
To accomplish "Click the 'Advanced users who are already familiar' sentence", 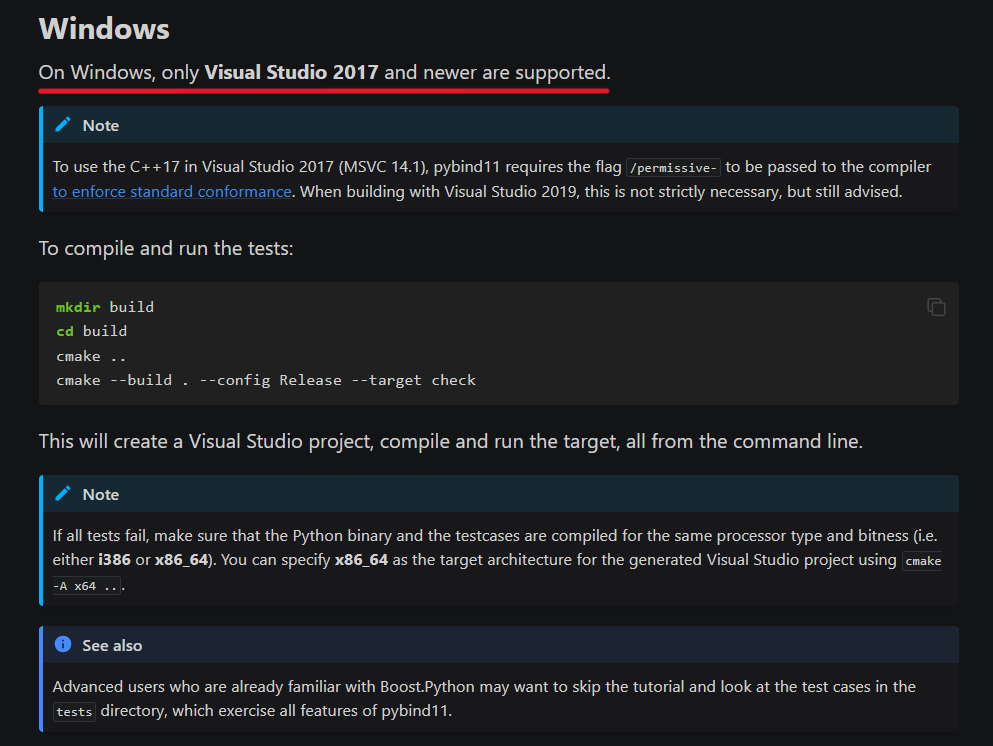I will click(x=484, y=699).
